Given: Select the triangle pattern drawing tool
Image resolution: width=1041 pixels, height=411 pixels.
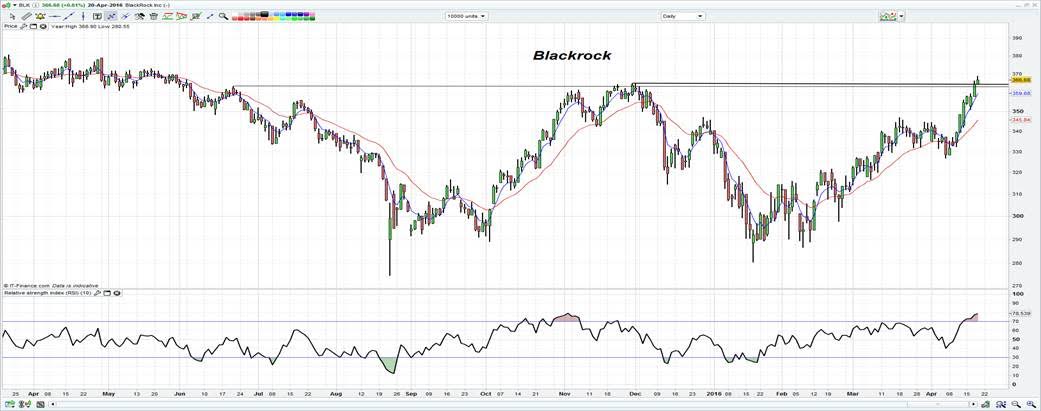Looking at the screenshot, I should (181, 16).
